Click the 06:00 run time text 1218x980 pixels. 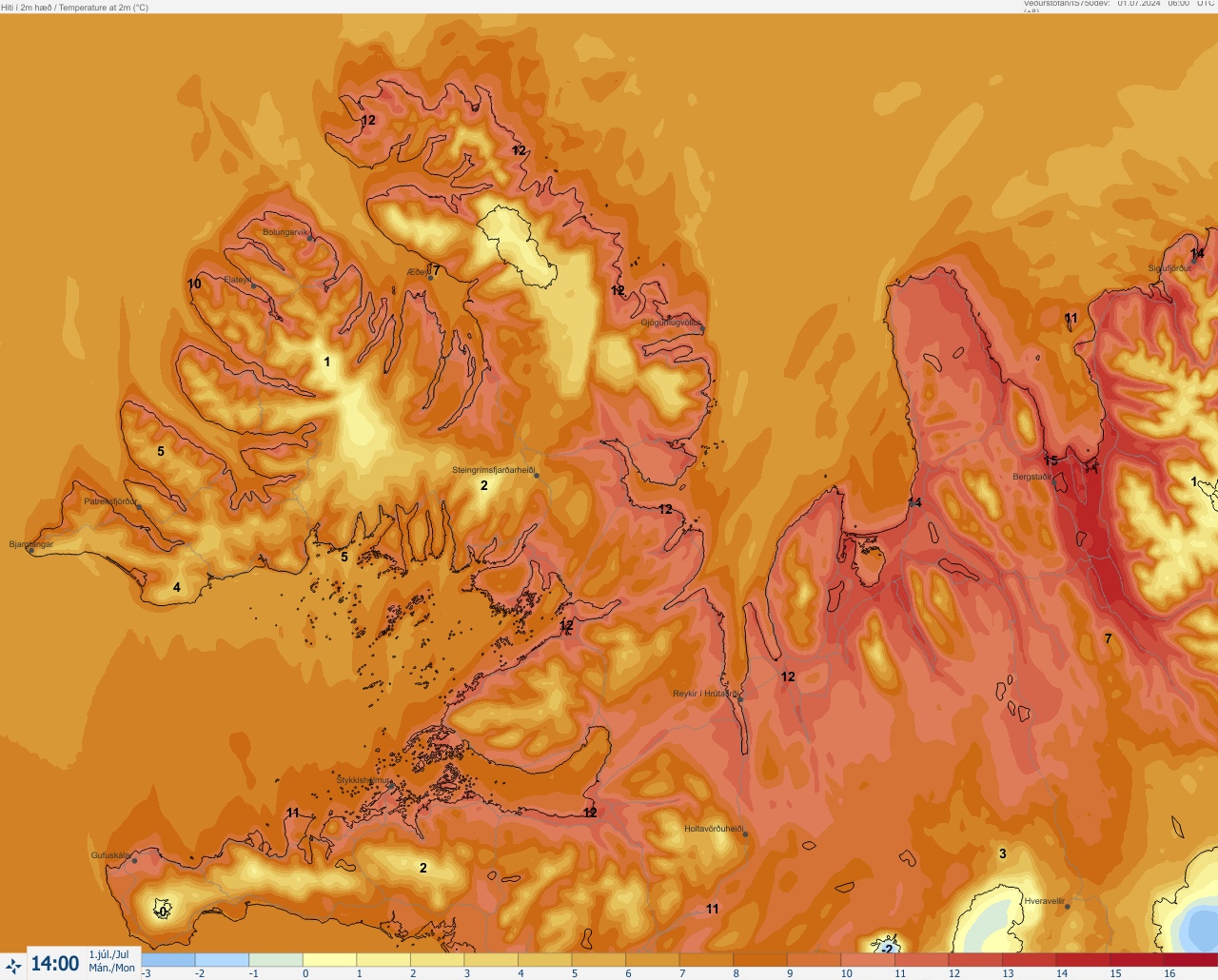click(x=1178, y=4)
